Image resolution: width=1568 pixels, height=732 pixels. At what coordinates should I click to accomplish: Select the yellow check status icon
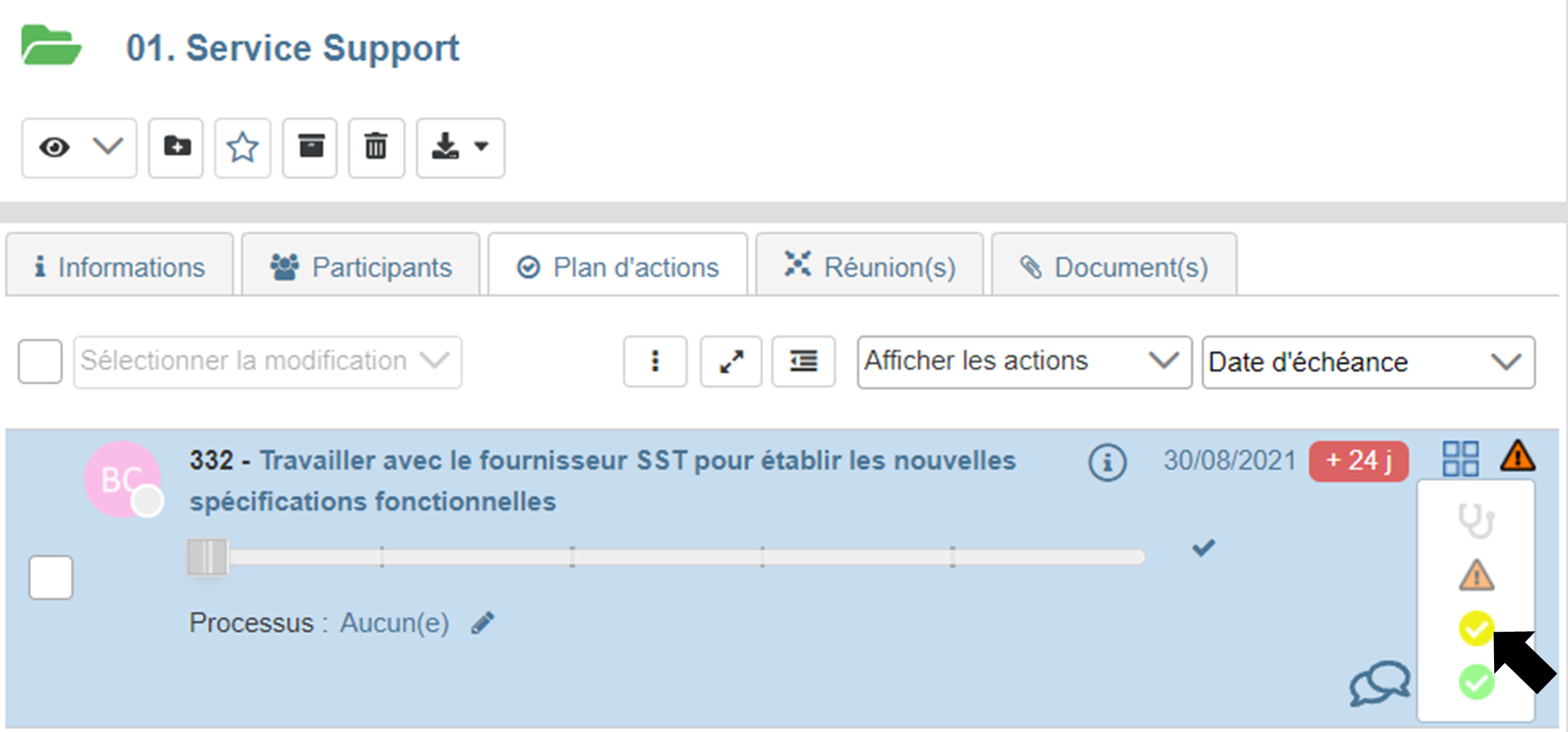1475,628
